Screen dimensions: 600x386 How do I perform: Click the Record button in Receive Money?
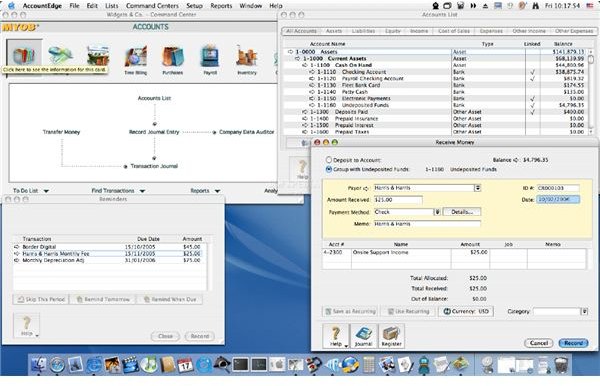[x=573, y=343]
